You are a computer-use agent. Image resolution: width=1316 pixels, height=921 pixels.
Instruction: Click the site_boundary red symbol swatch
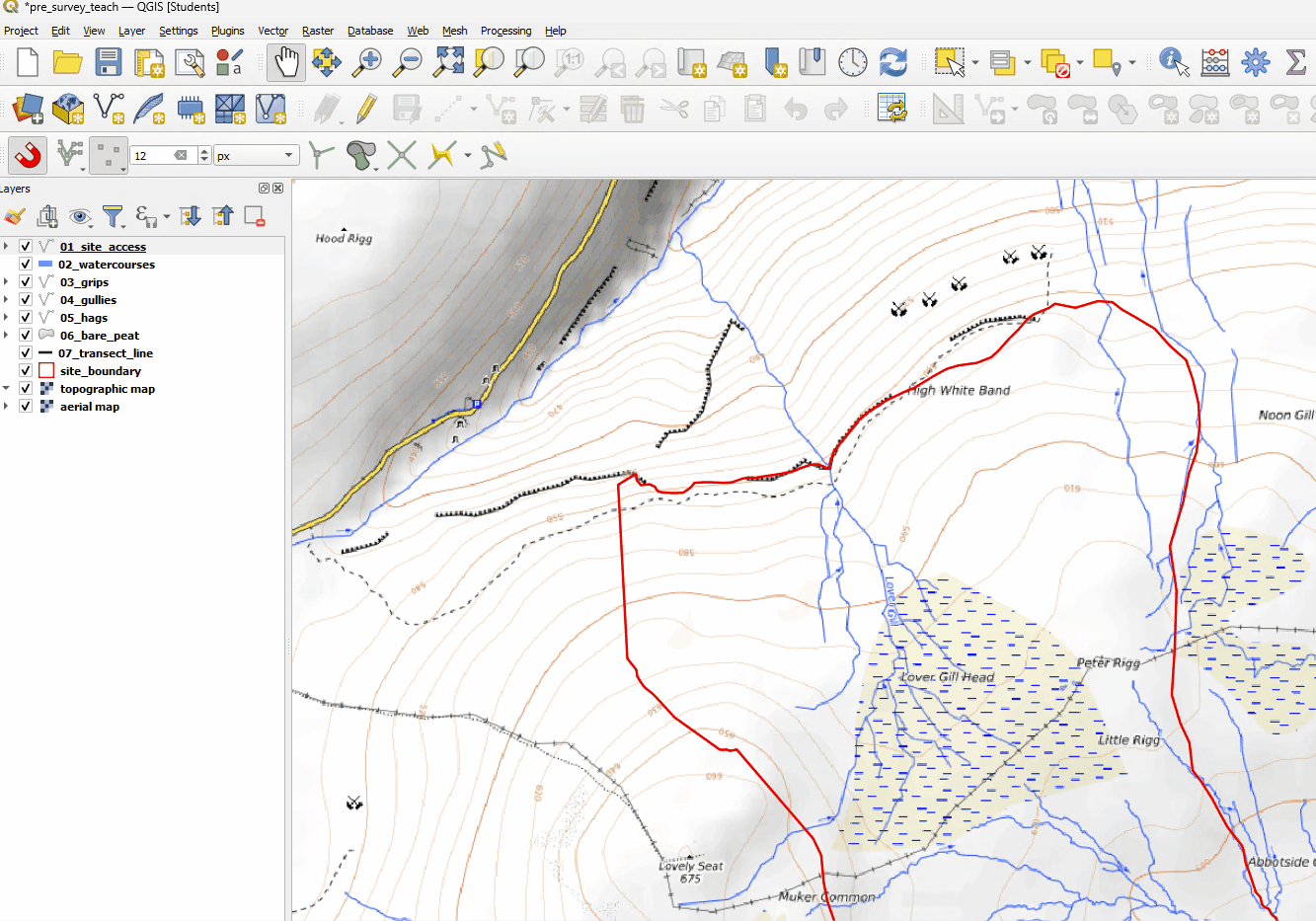[x=46, y=371]
